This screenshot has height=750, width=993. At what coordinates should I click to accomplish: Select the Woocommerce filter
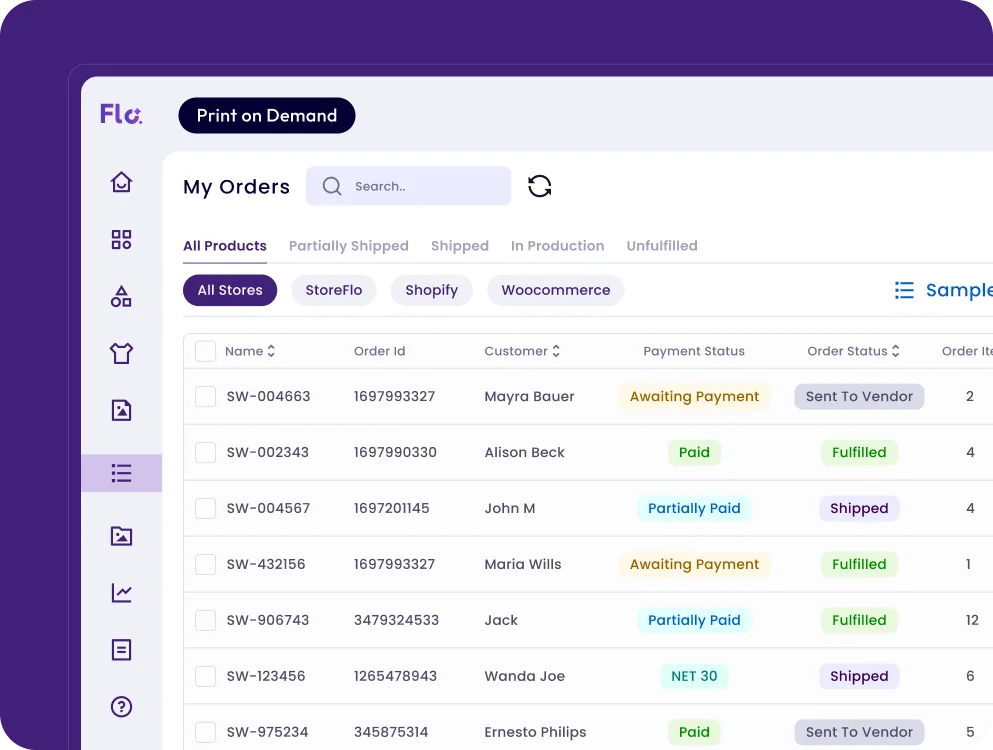(555, 290)
